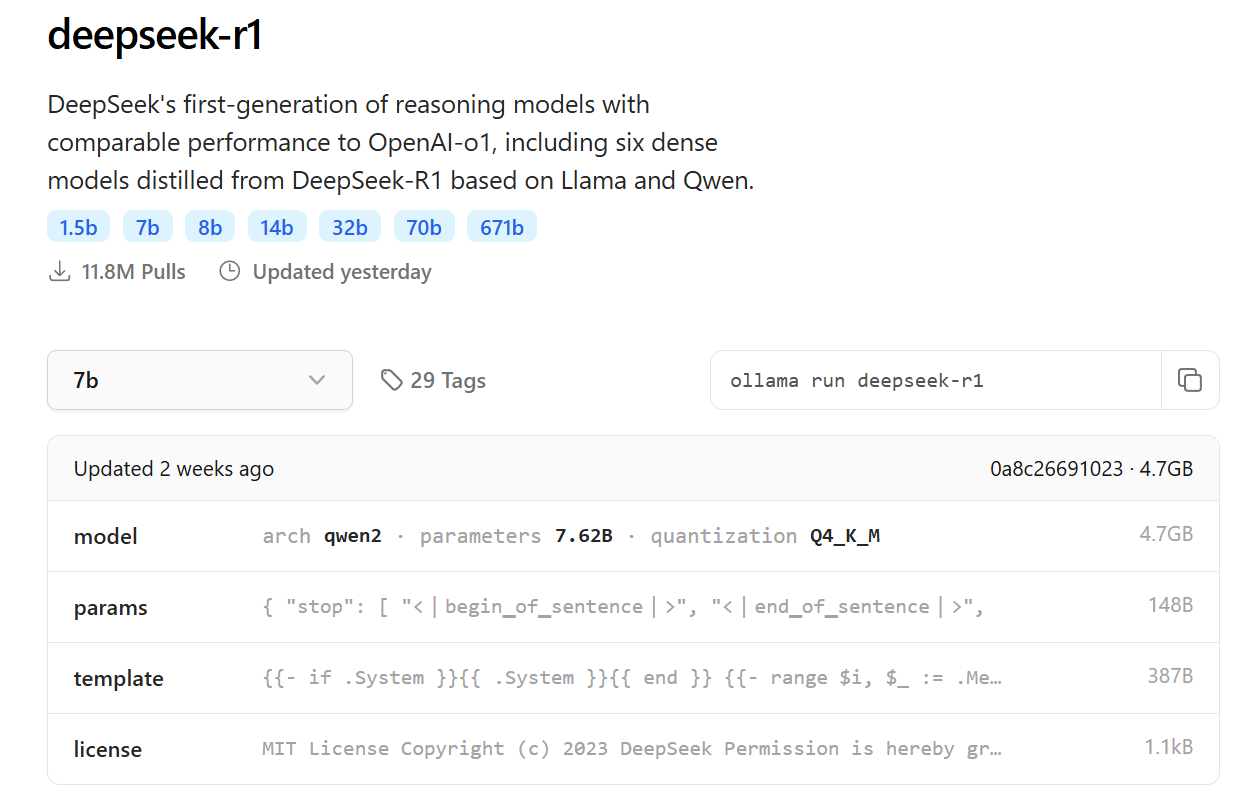Click the 148B size value

[1170, 605]
